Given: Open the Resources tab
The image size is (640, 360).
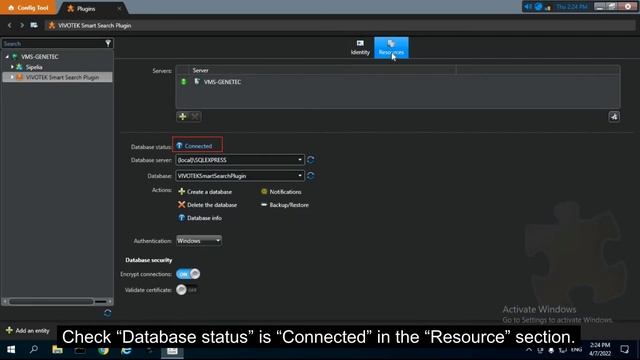Looking at the screenshot, I should (391, 48).
